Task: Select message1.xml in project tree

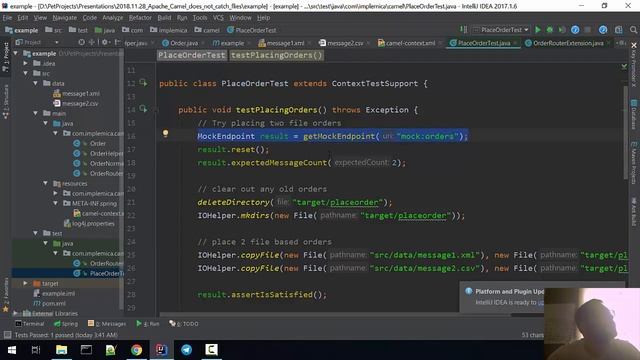Action: pyautogui.click(x=76, y=93)
